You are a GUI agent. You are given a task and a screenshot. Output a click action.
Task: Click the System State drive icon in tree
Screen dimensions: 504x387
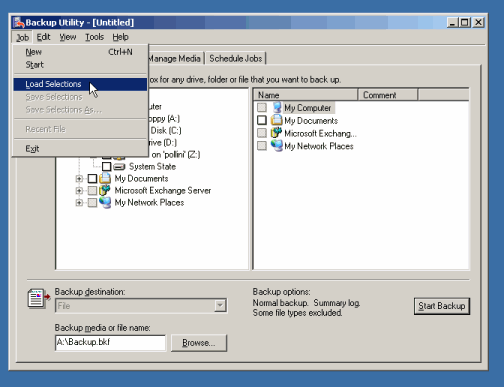coord(119,166)
